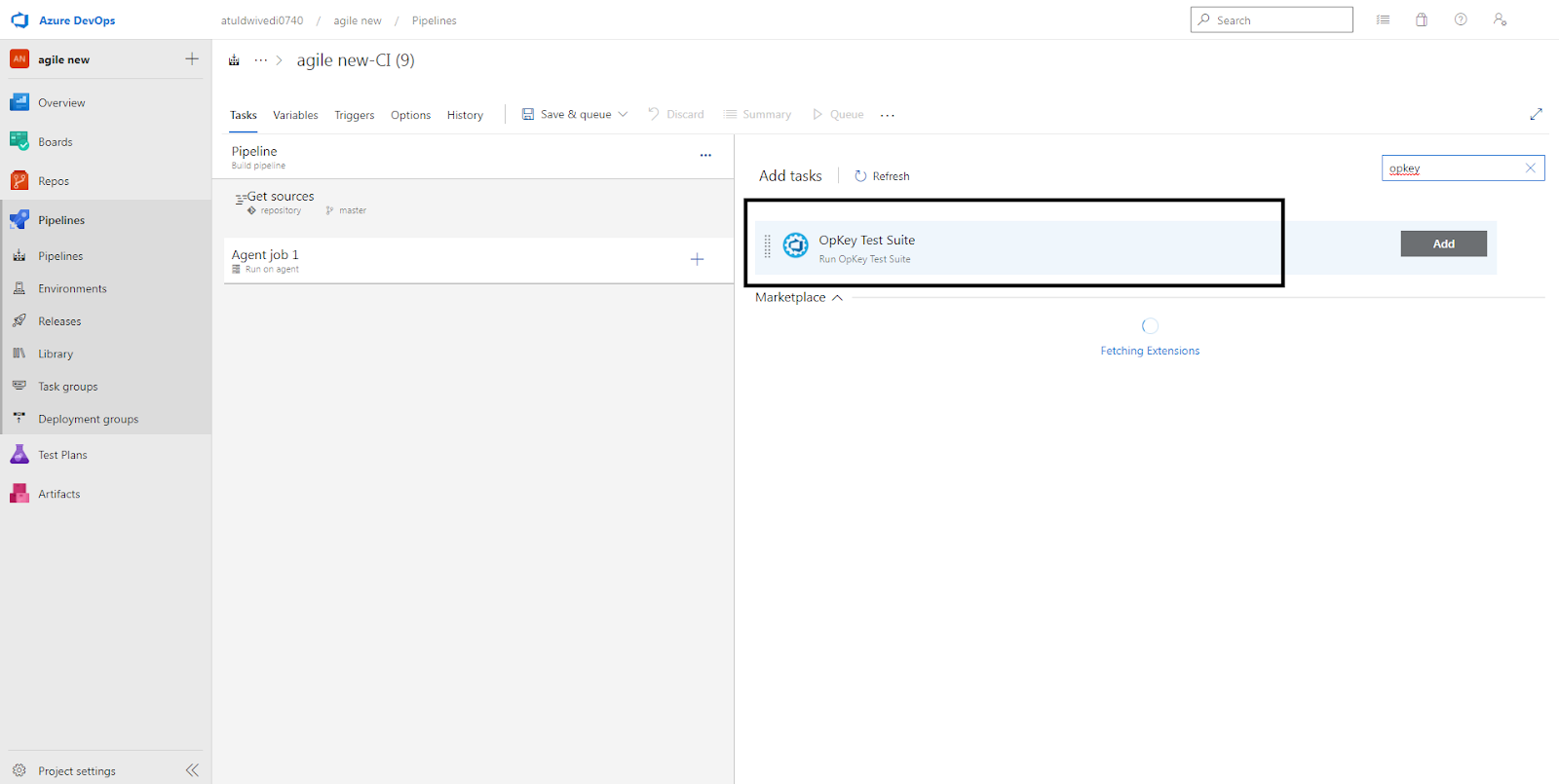Open Library in the sidebar
The height and width of the screenshot is (784, 1559).
tap(56, 354)
